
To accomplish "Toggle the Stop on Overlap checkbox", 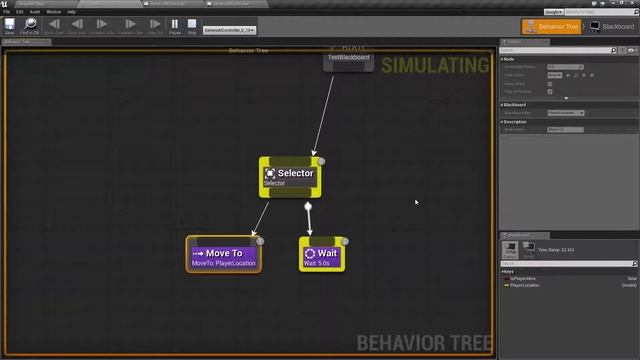I will [550, 92].
